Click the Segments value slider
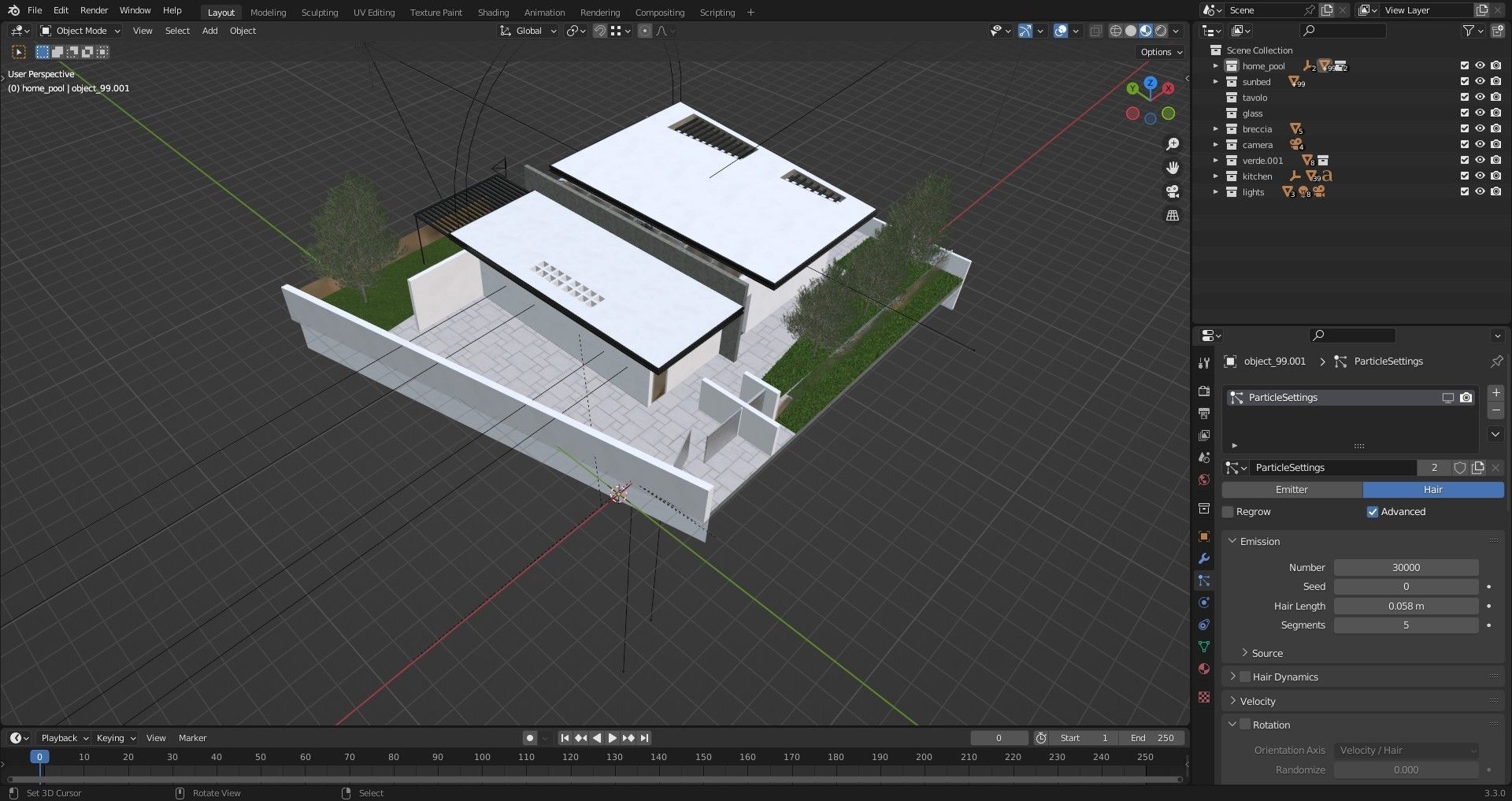The image size is (1512, 801). (x=1406, y=625)
